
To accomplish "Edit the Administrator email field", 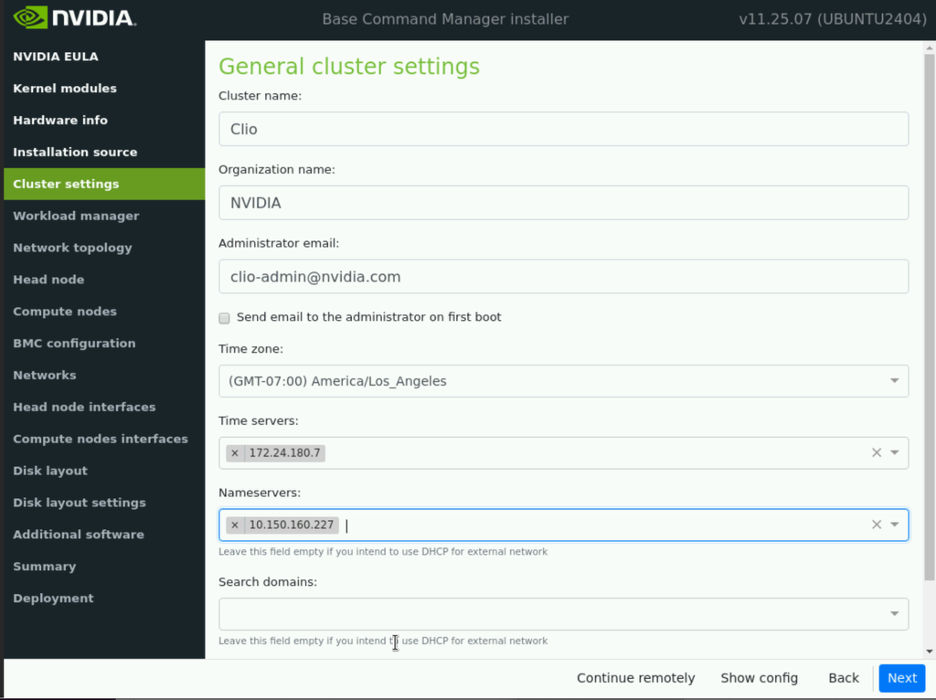I will [x=564, y=276].
